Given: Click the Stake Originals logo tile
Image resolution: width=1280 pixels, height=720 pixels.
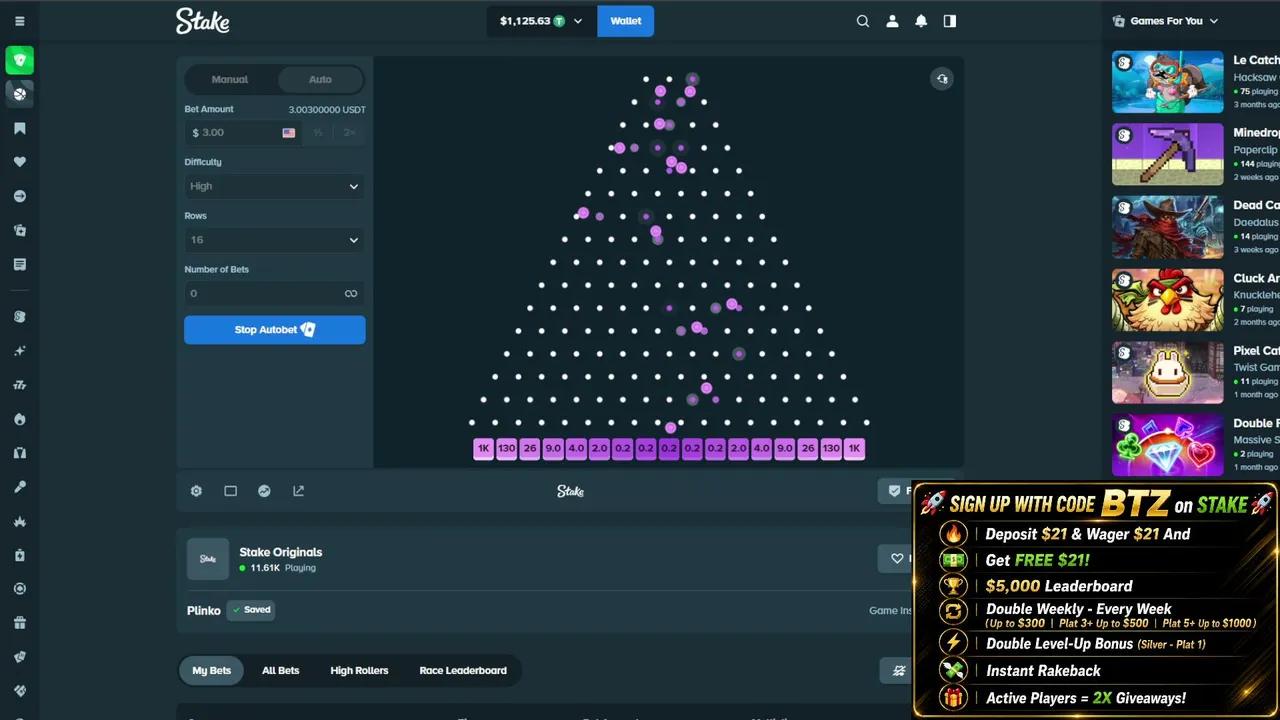Looking at the screenshot, I should pyautogui.click(x=208, y=559).
